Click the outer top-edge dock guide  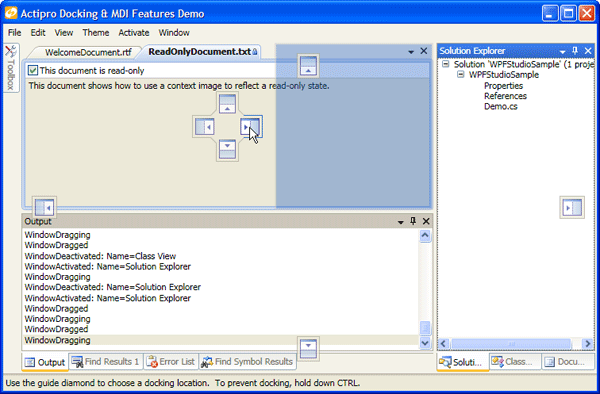click(x=308, y=65)
